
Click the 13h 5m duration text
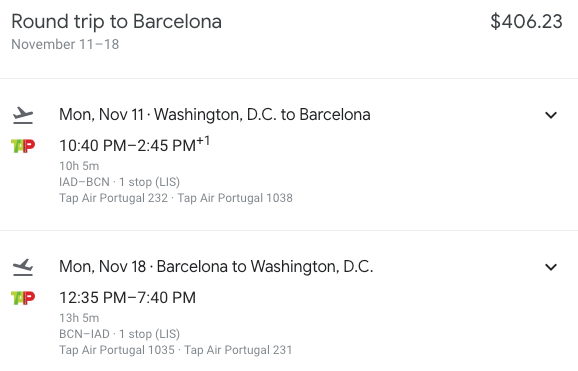(x=79, y=318)
